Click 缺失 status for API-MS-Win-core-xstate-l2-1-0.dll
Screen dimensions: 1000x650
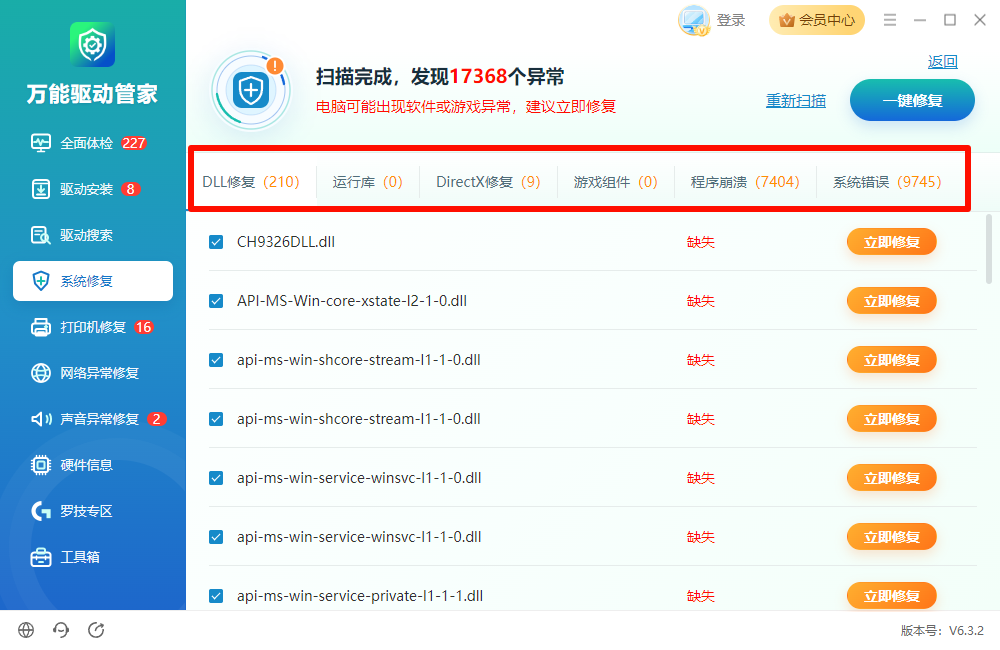[700, 301]
